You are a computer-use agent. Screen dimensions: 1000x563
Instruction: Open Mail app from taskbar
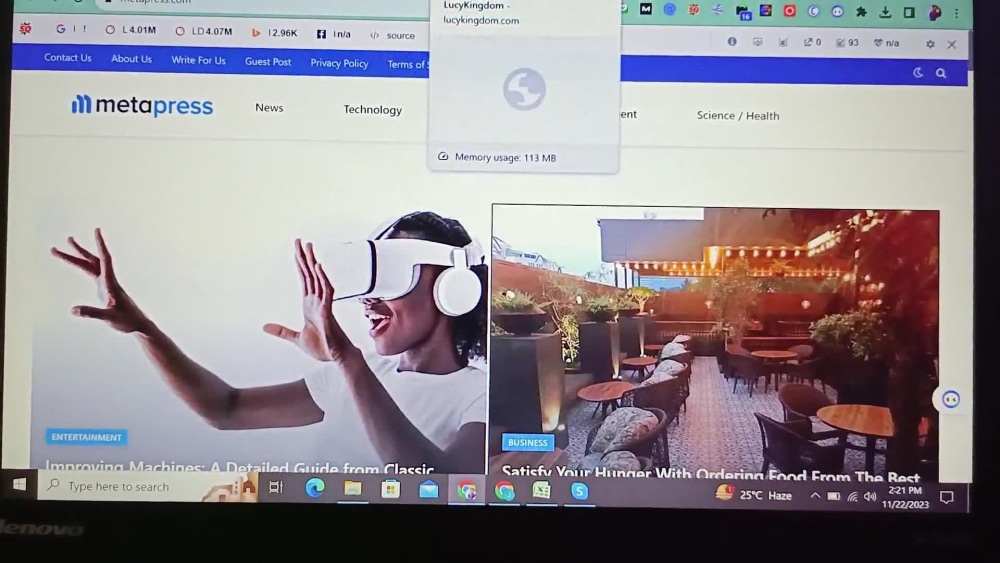click(429, 490)
